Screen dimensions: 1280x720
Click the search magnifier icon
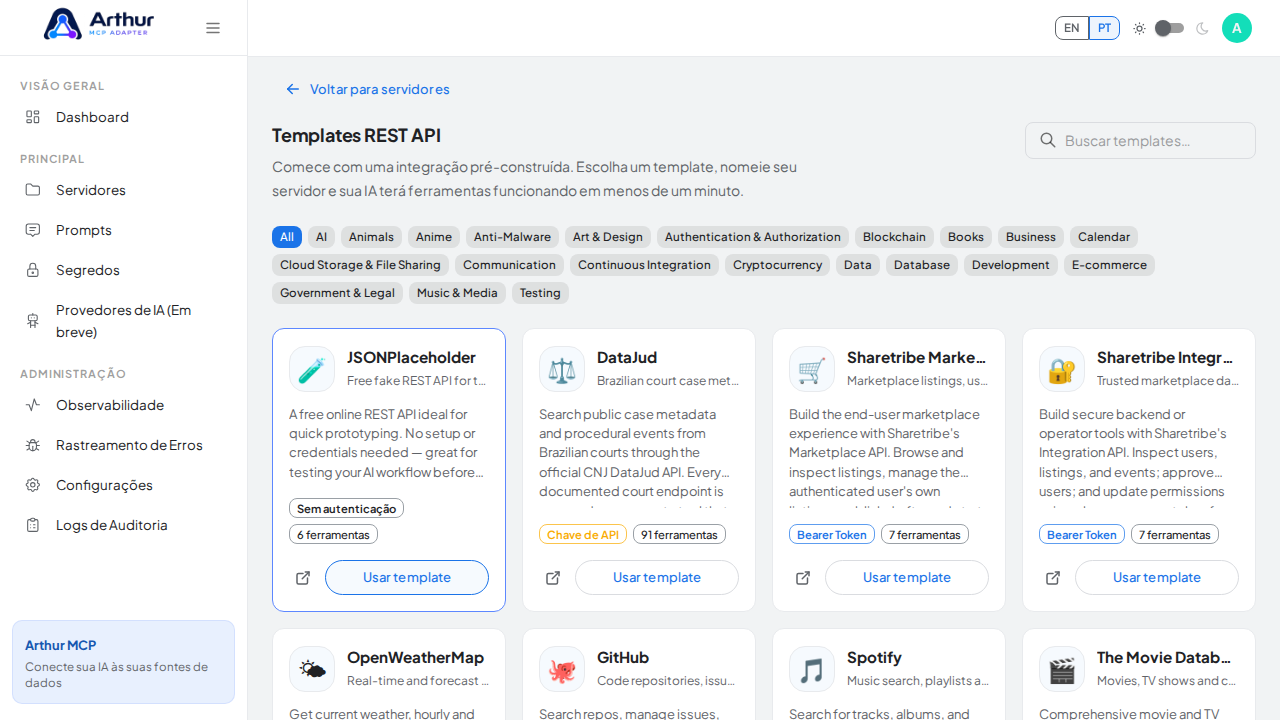pyautogui.click(x=1048, y=140)
